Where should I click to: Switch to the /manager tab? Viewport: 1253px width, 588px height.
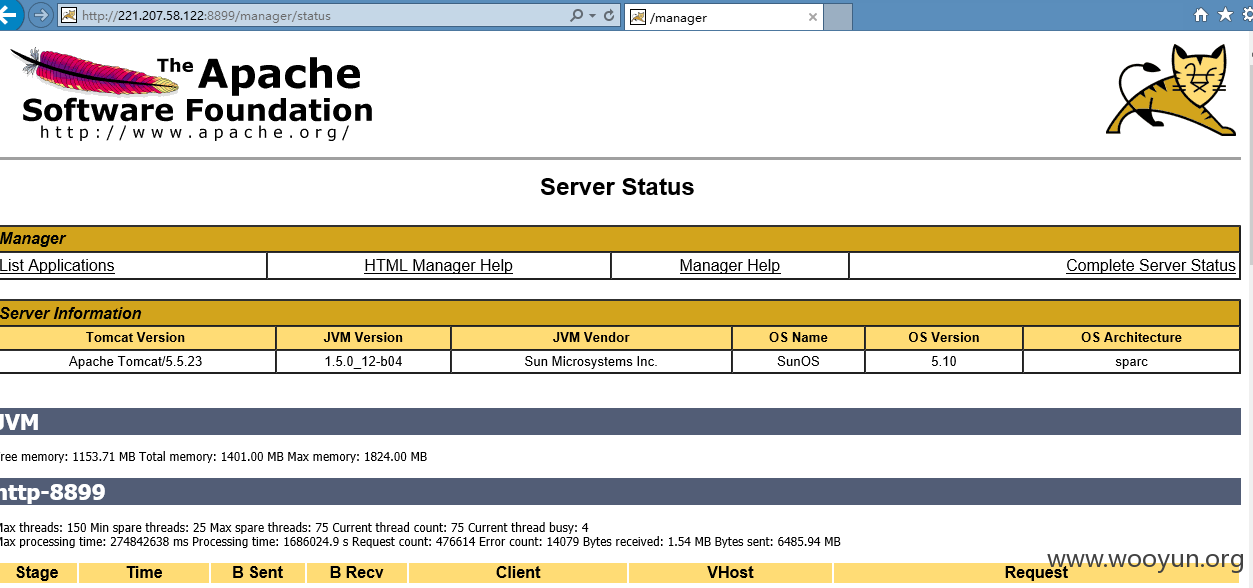point(724,17)
